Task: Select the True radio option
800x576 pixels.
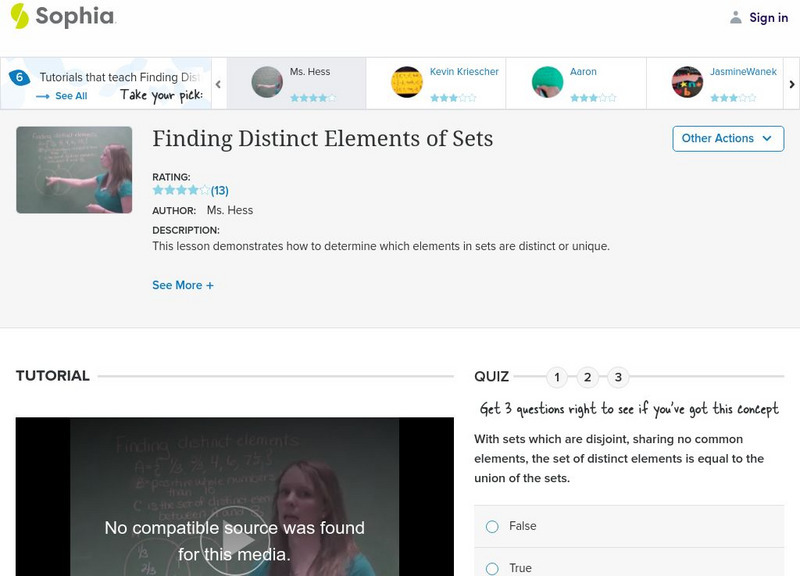Action: [492, 568]
